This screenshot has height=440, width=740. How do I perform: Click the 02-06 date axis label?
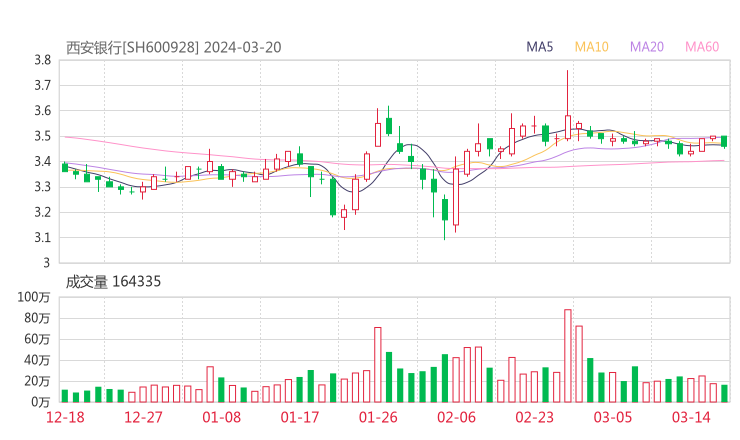click(456, 417)
